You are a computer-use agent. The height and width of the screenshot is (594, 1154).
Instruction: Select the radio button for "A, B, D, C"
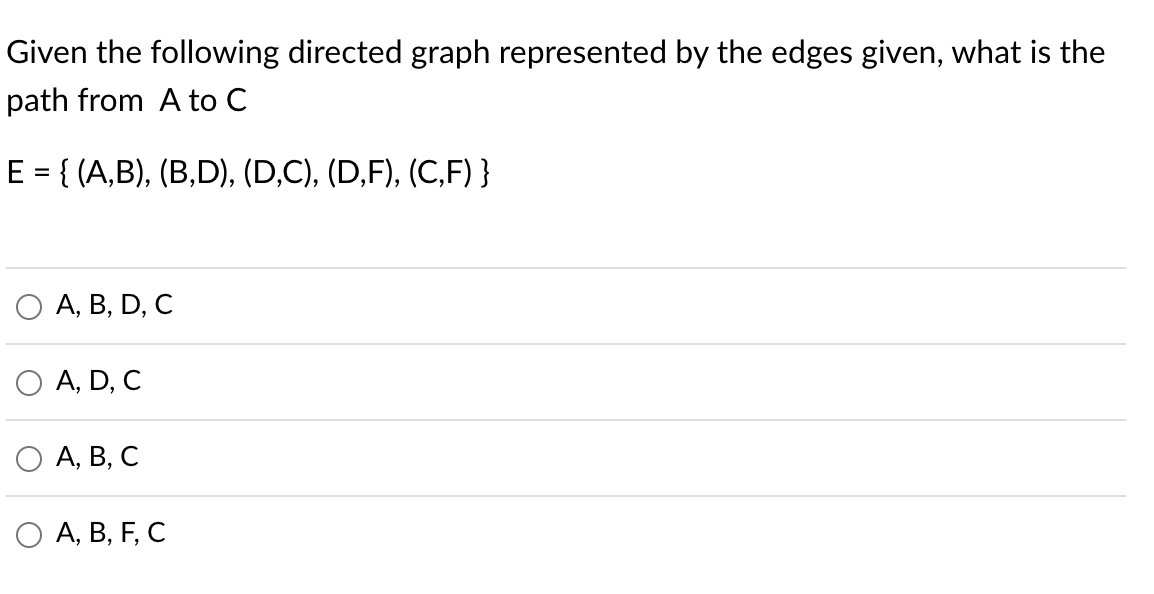pos(28,306)
